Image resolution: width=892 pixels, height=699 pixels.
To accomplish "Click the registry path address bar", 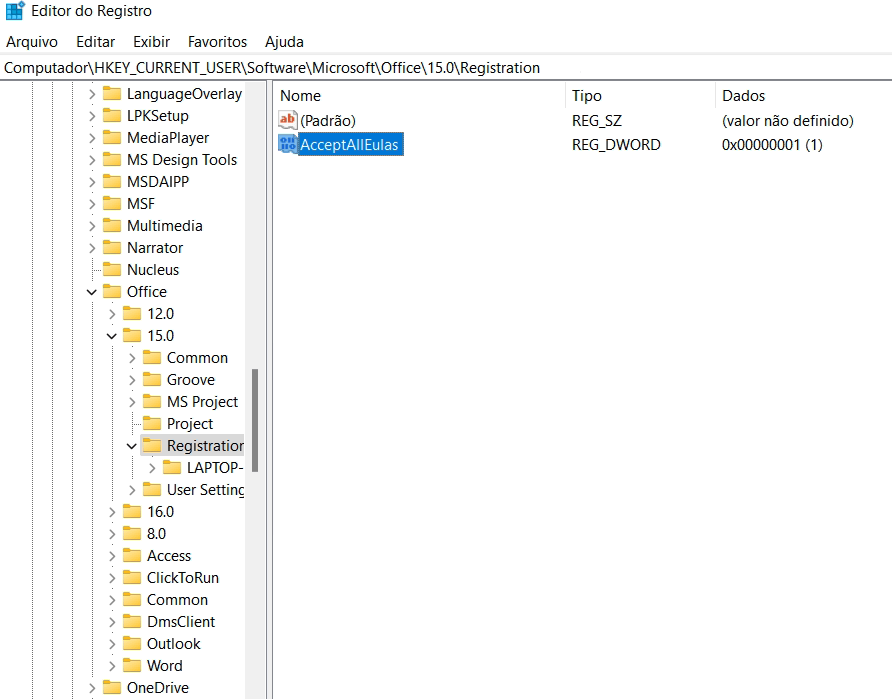I will click(x=446, y=68).
